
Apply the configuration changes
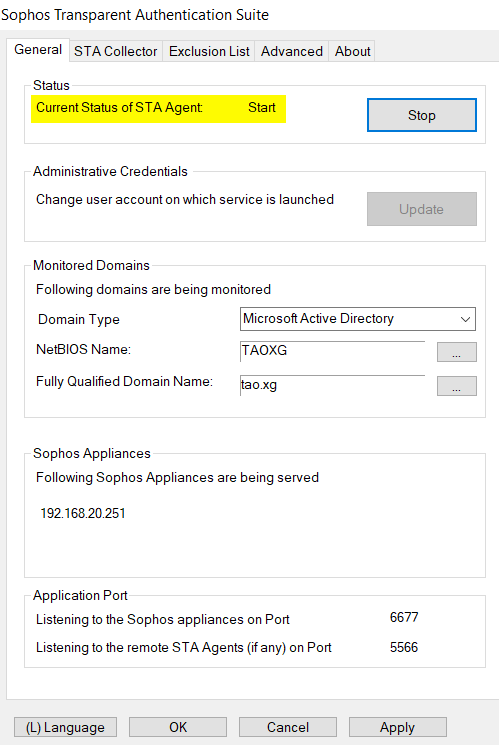[x=397, y=727]
